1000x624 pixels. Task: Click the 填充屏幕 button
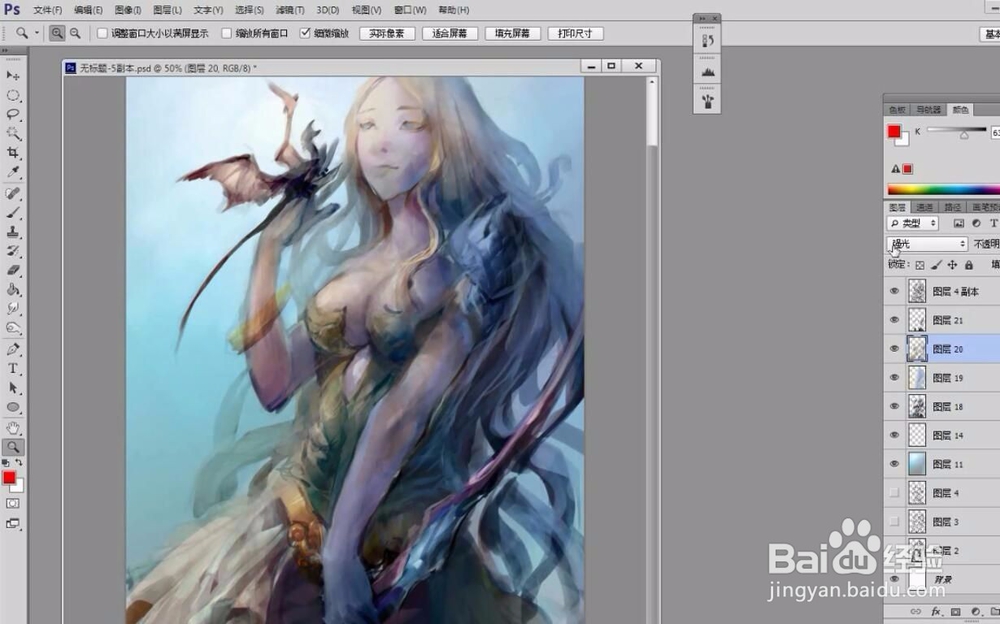pyautogui.click(x=513, y=33)
